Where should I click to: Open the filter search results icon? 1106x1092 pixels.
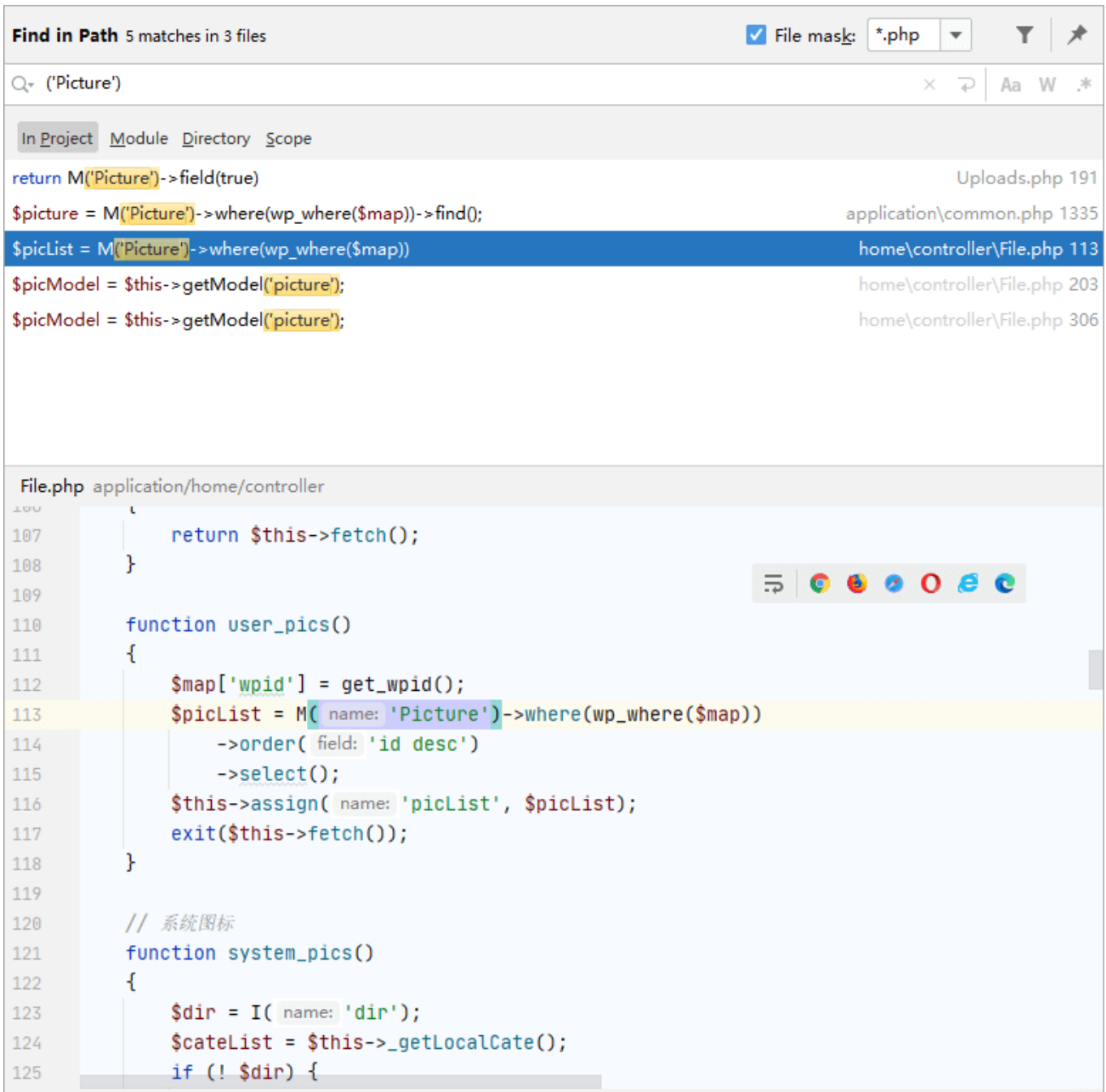(1024, 35)
